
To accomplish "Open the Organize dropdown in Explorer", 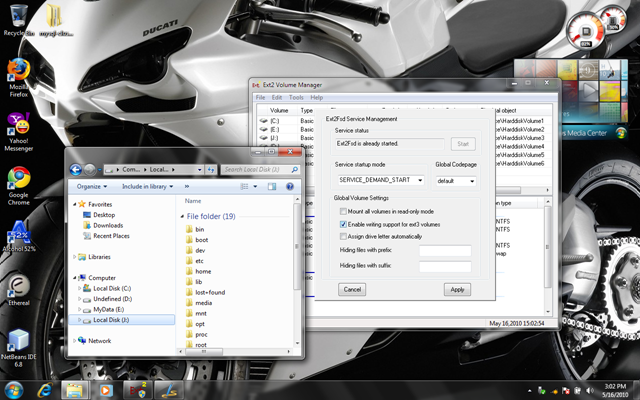I will click(x=92, y=187).
